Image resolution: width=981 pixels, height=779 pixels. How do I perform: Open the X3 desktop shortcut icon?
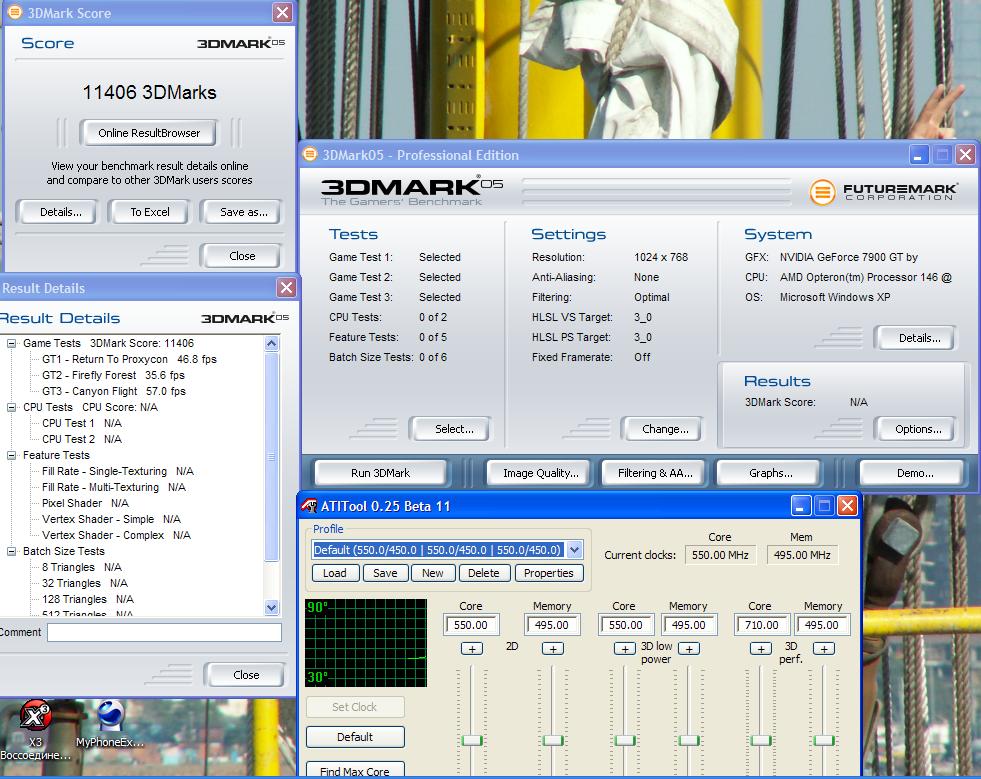click(35, 716)
